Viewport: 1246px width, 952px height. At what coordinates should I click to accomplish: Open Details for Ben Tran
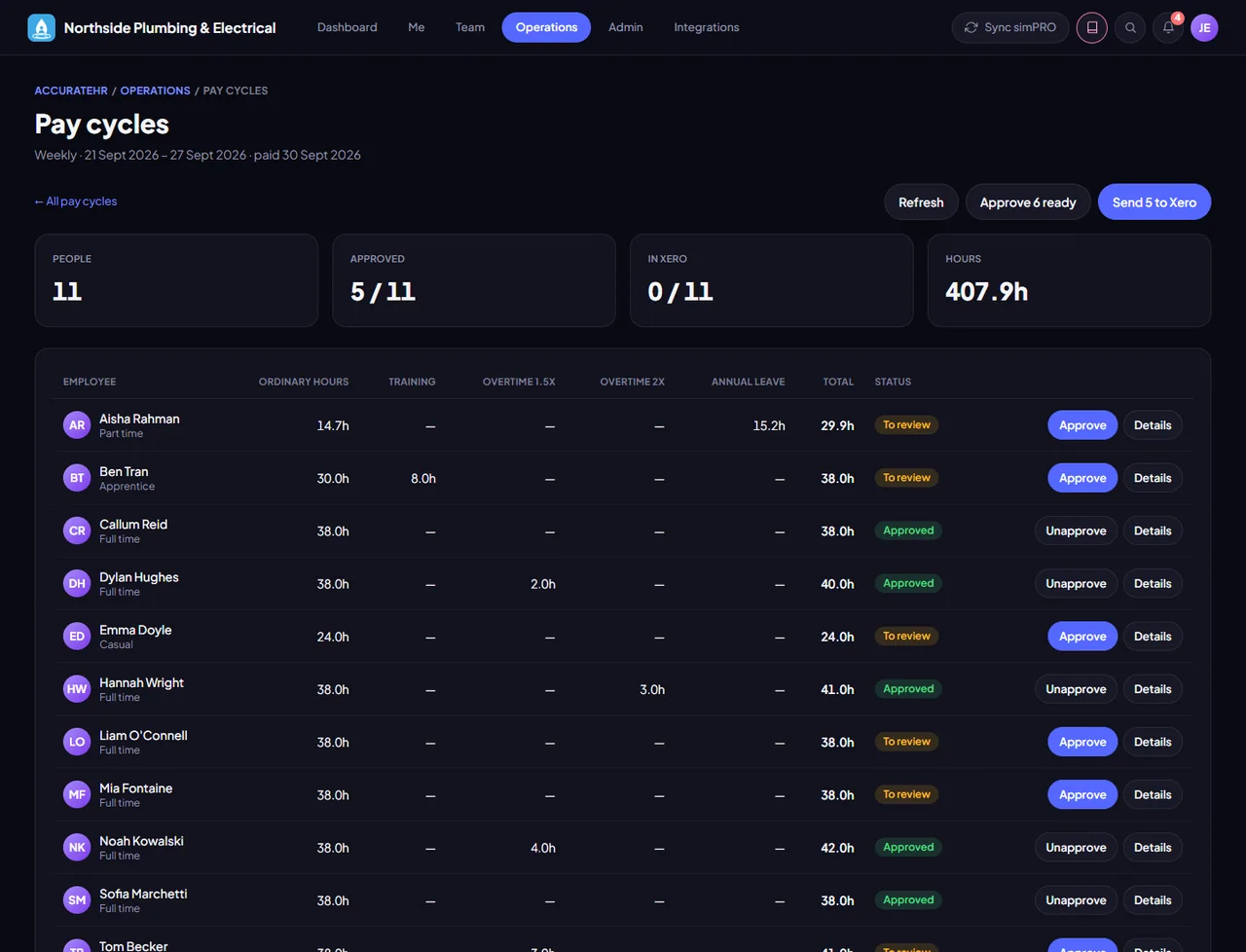(1153, 478)
